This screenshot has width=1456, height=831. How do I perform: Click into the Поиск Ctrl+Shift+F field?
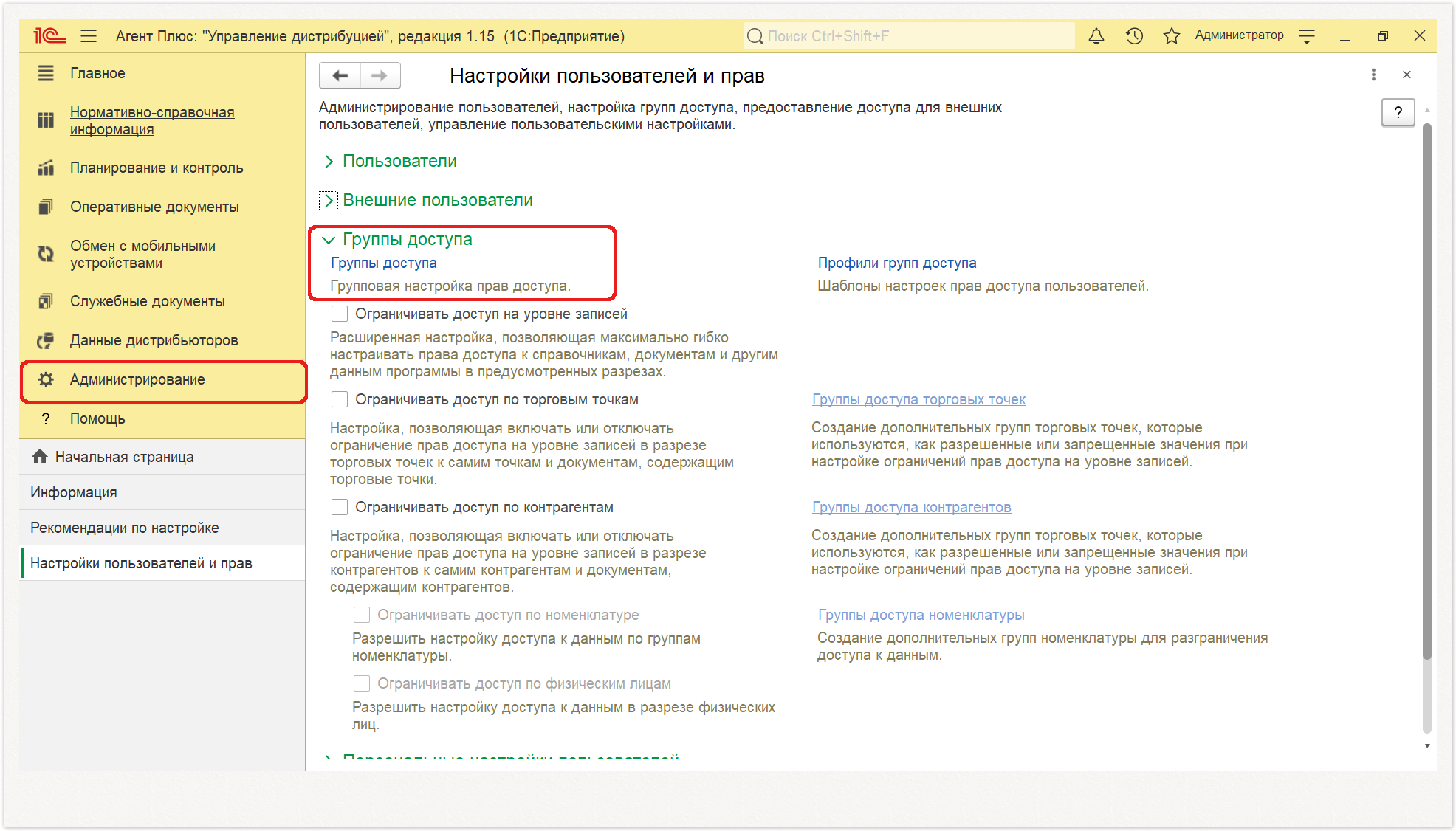[909, 36]
